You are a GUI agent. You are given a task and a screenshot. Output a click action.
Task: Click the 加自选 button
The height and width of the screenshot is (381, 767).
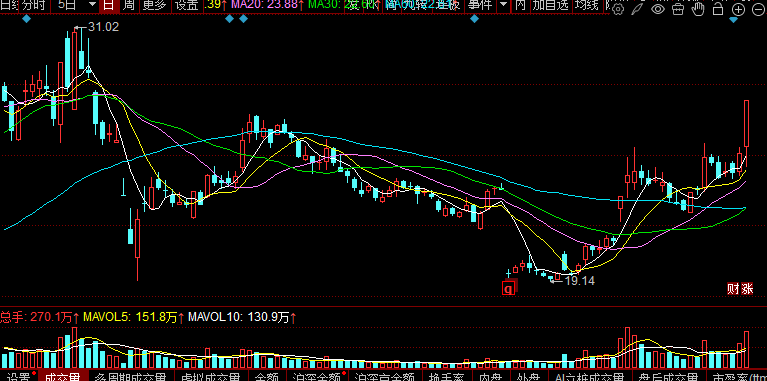[x=551, y=5]
